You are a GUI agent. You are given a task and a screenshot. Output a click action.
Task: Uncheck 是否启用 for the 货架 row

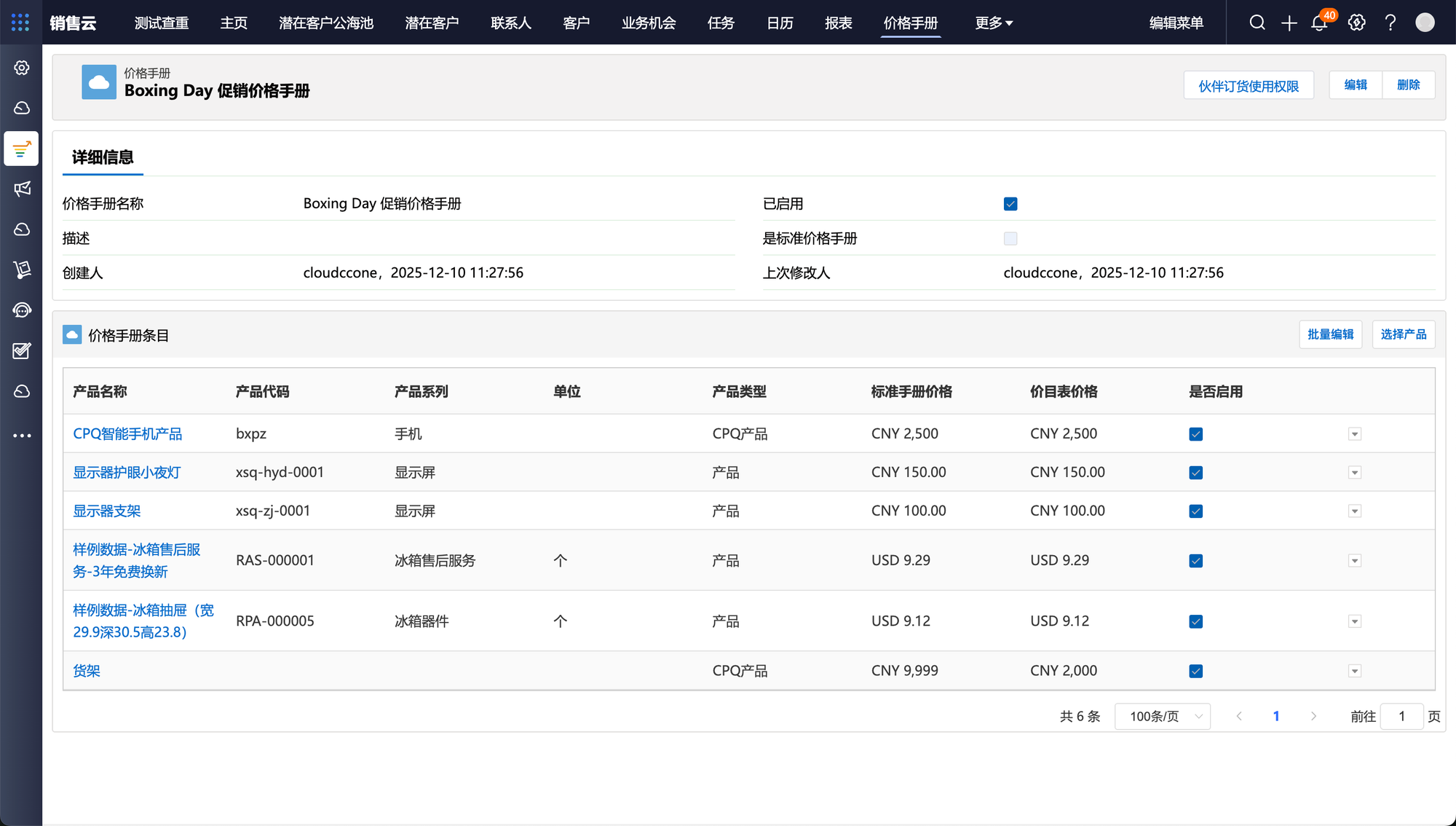click(1195, 671)
